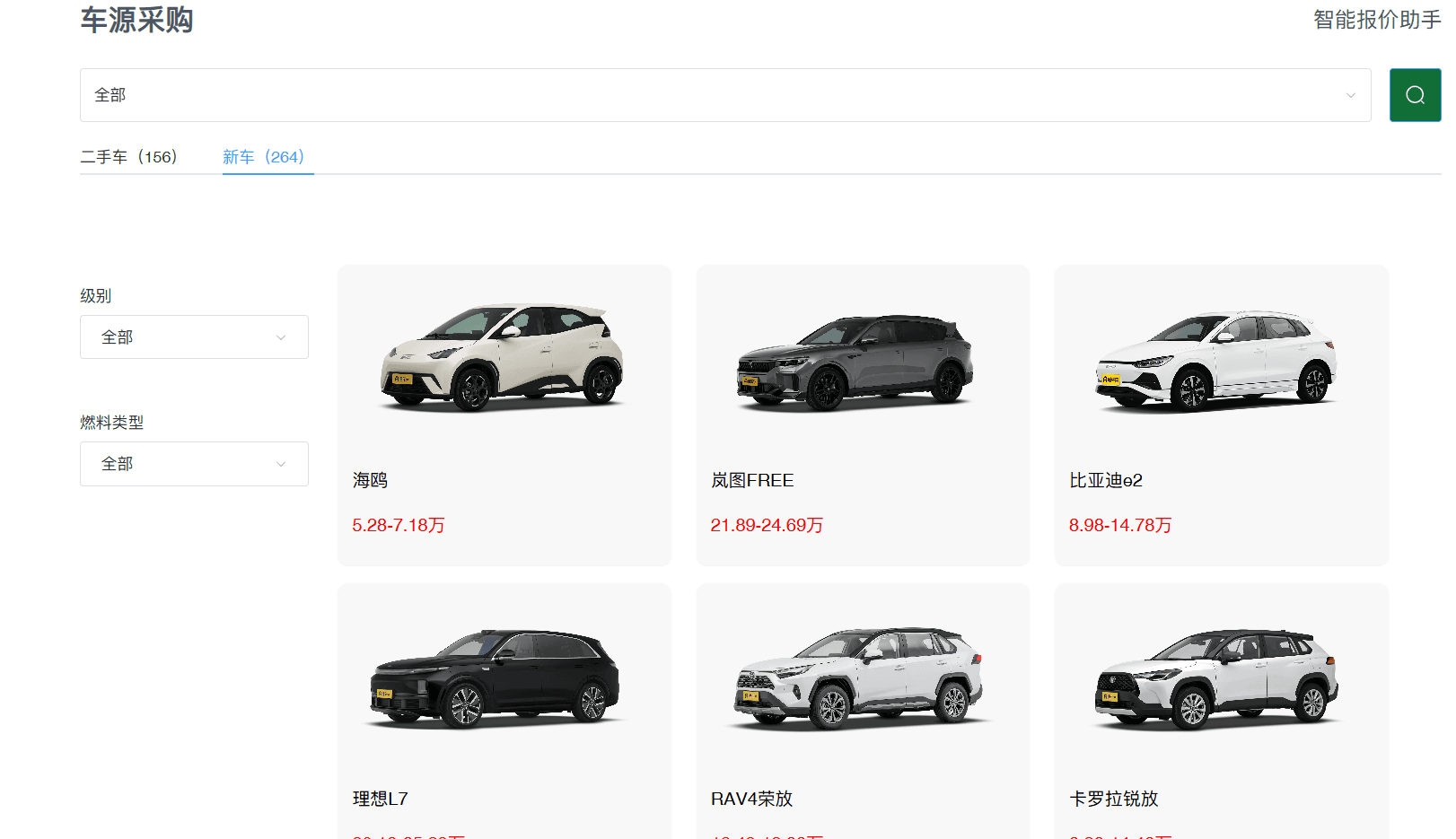Click the 卡罗拉锐放 car image
The image size is (1456, 839).
click(1216, 677)
